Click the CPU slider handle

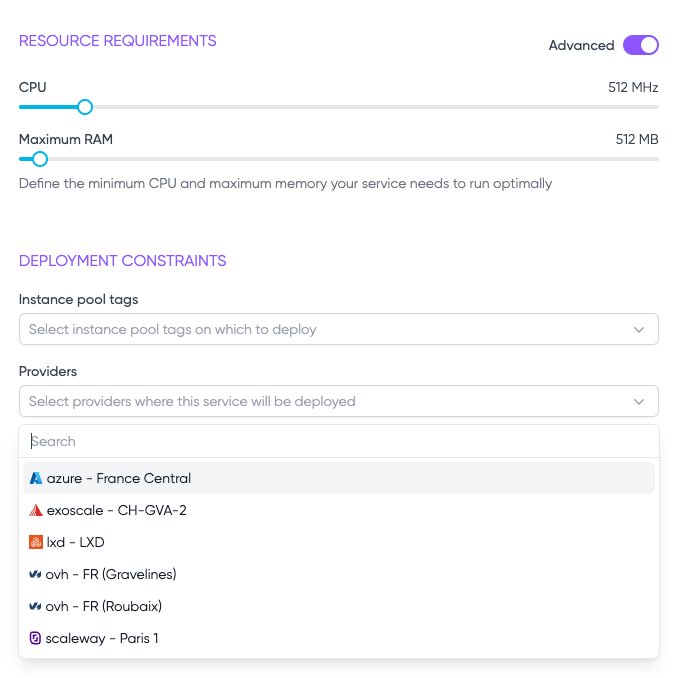pos(85,107)
